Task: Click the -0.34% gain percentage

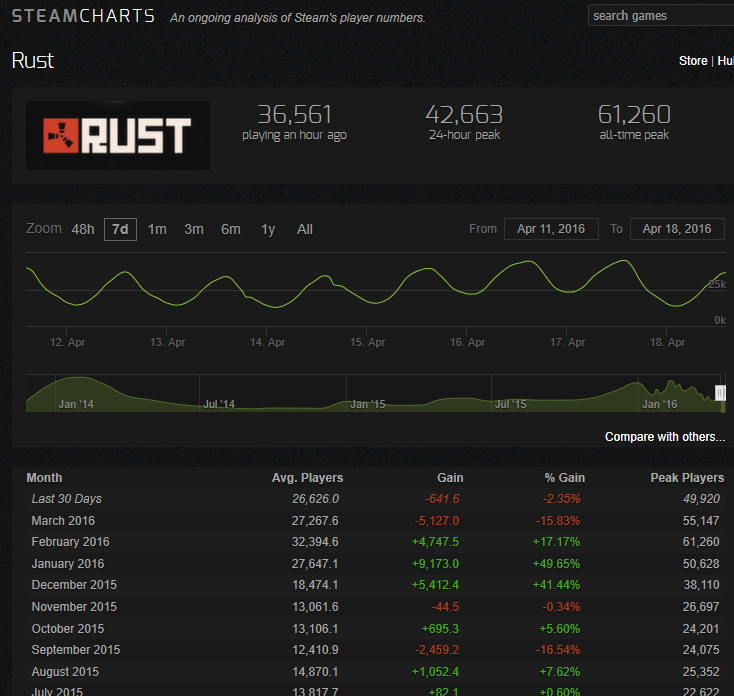Action: (x=561, y=607)
